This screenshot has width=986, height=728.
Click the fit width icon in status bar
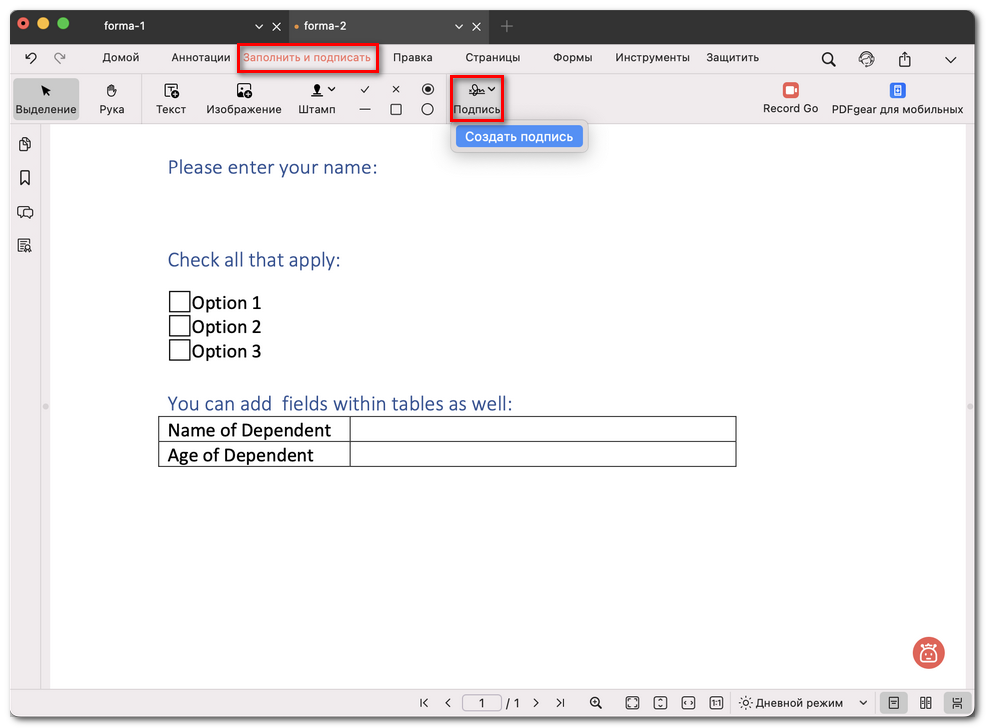pos(688,703)
